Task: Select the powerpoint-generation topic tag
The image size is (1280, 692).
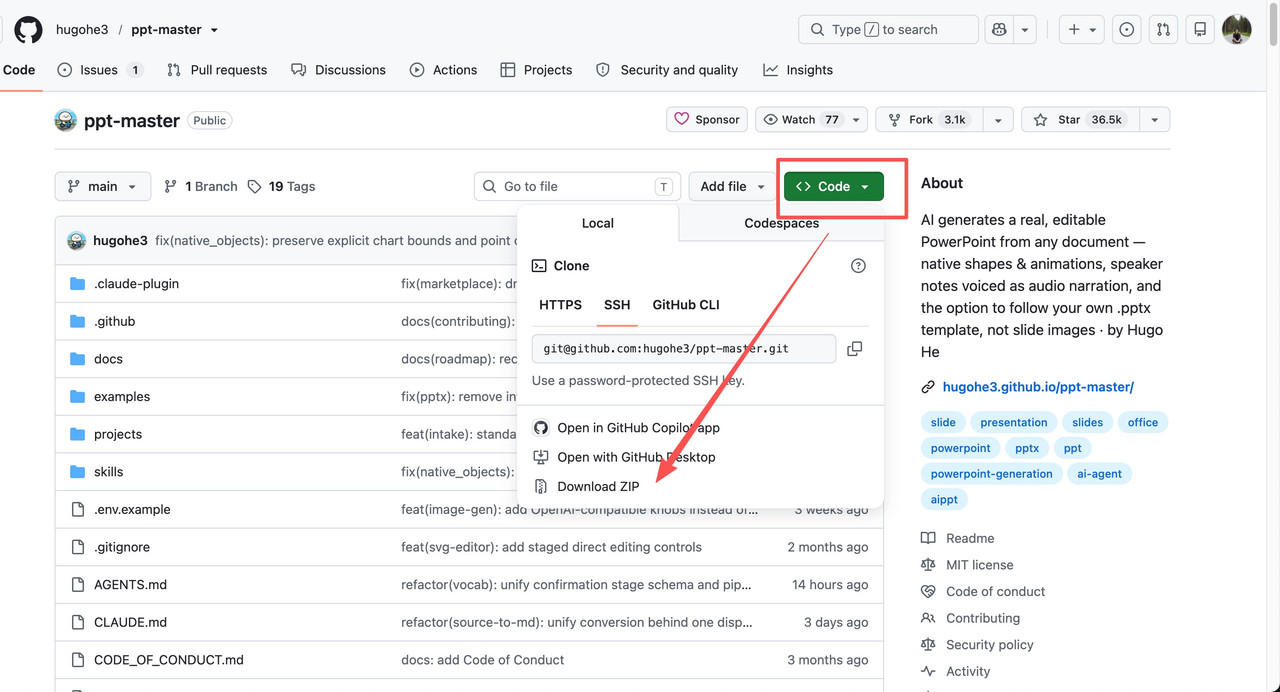Action: coord(991,474)
